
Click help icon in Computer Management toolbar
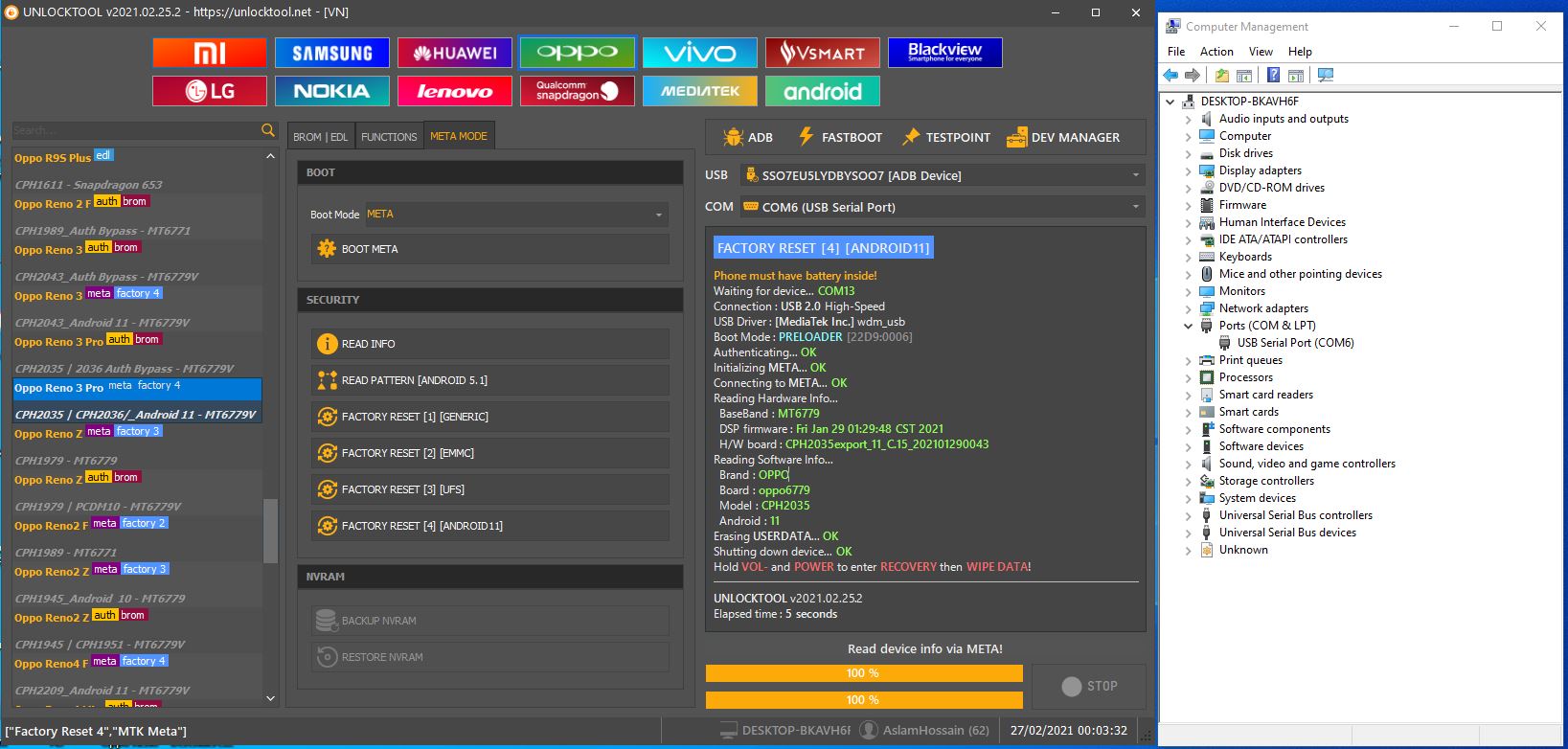click(x=1273, y=75)
